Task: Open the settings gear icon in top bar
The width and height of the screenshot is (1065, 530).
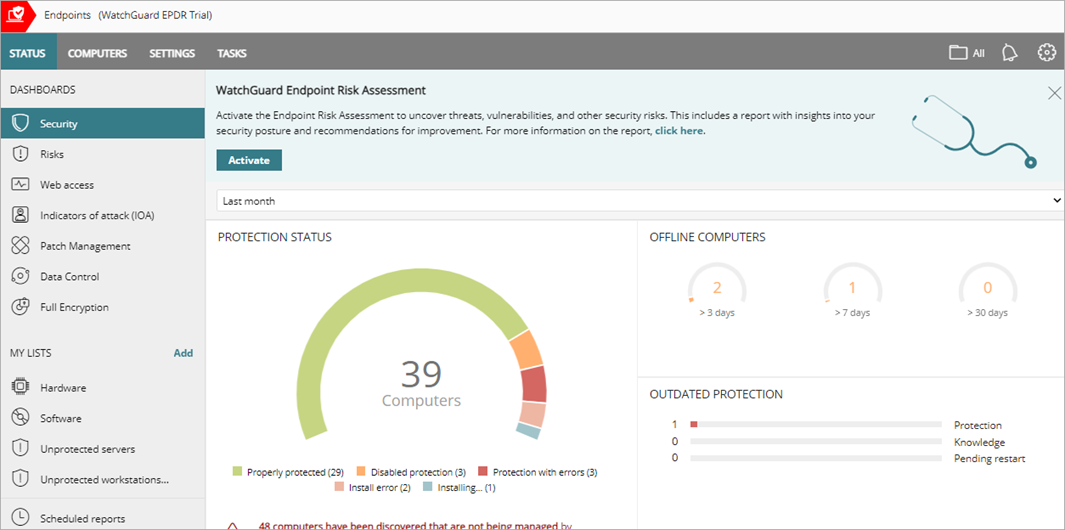Action: [1046, 53]
